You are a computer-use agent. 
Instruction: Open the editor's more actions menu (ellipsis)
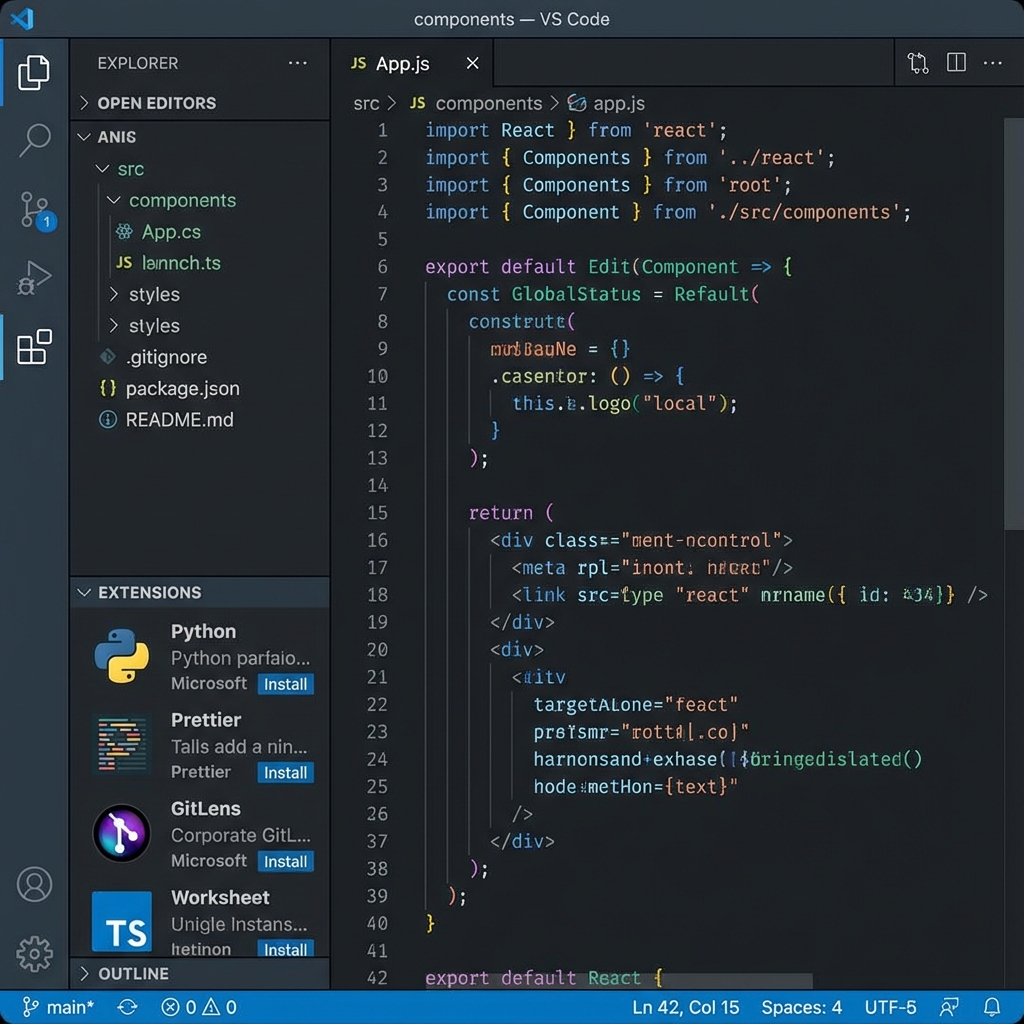tap(993, 62)
